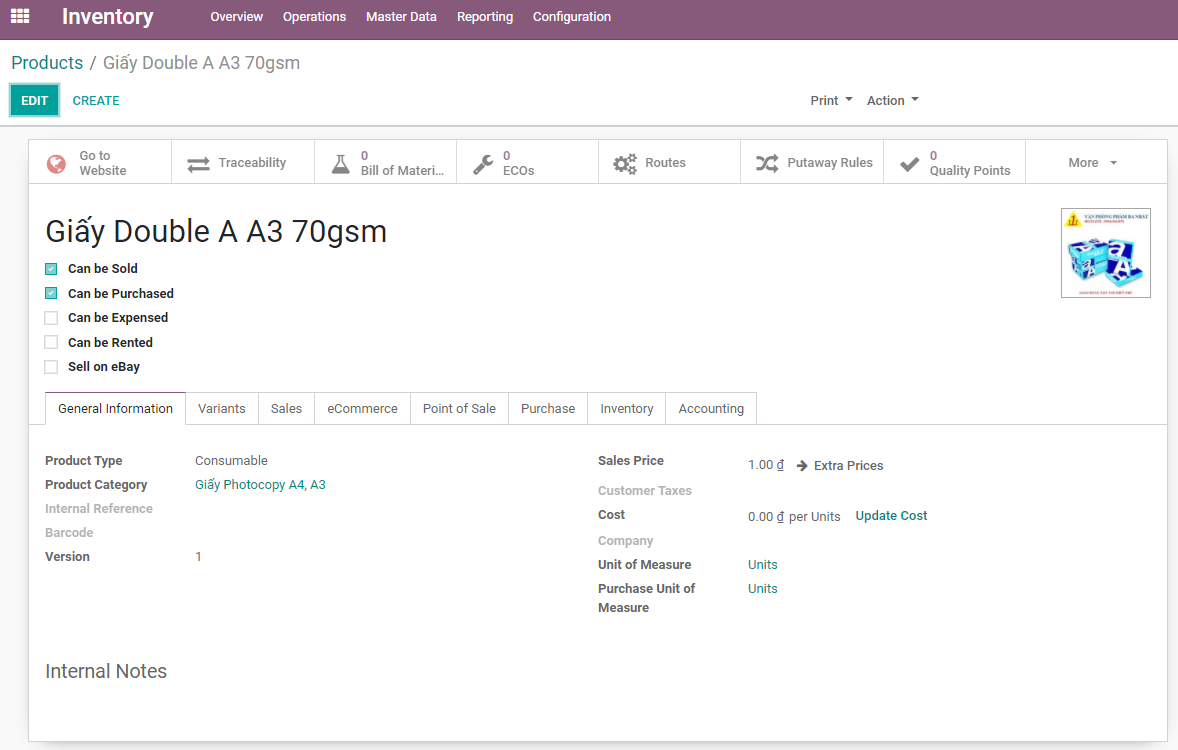Open the Action dropdown
The width and height of the screenshot is (1178, 750).
point(893,100)
